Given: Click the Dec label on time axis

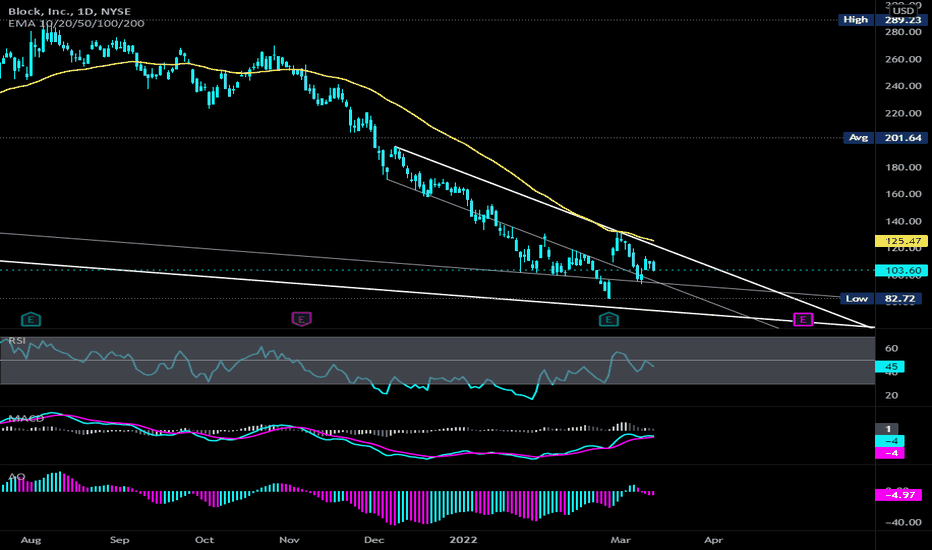Looking at the screenshot, I should (x=374, y=540).
